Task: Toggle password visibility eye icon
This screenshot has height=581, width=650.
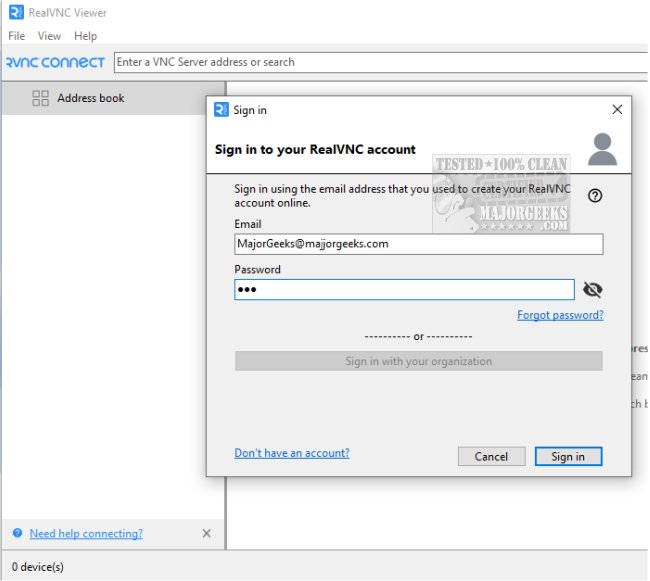Action: tap(592, 290)
